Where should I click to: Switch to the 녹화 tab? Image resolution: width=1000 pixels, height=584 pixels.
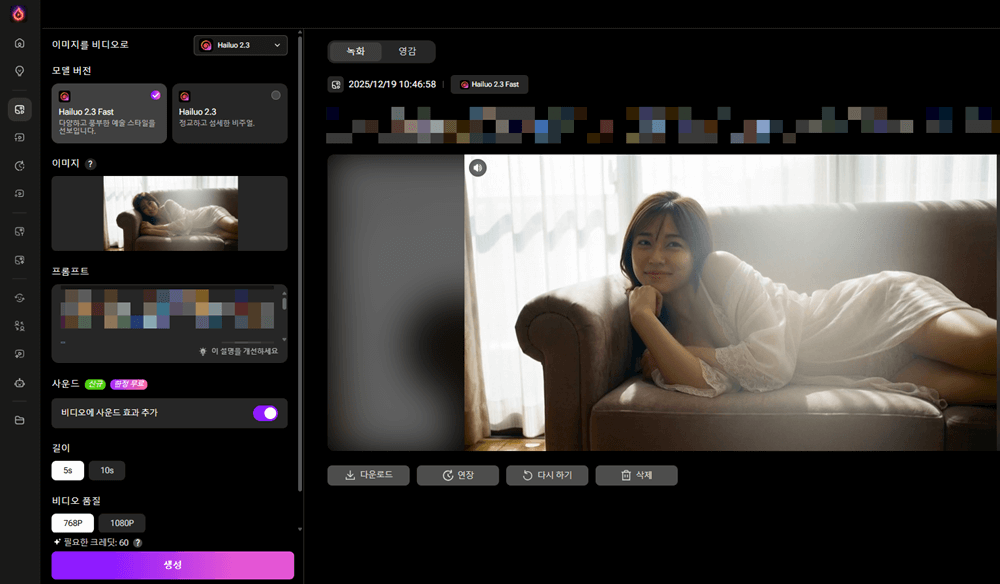click(x=356, y=51)
